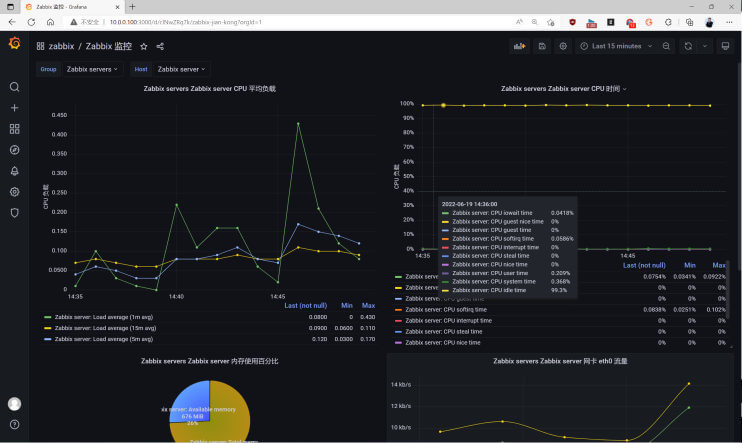Open the CPU 时间 panel title menu
The image size is (742, 443).
pos(563,89)
